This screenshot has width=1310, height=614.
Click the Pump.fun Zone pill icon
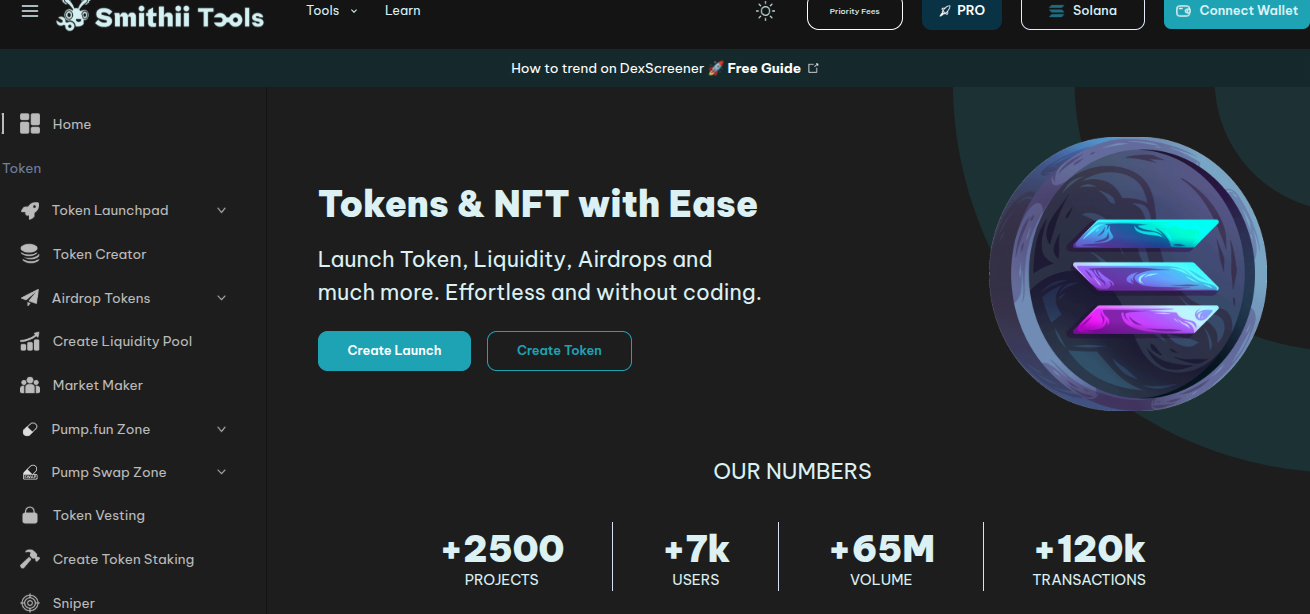(x=30, y=429)
